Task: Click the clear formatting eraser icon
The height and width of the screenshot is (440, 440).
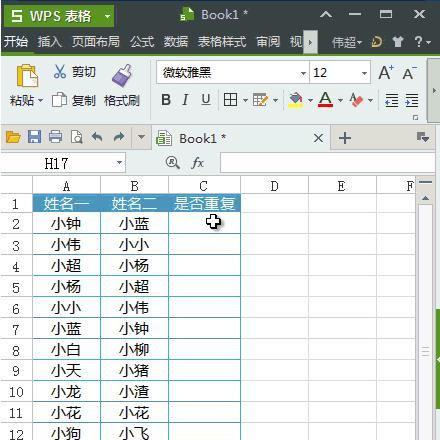Action: [x=356, y=100]
